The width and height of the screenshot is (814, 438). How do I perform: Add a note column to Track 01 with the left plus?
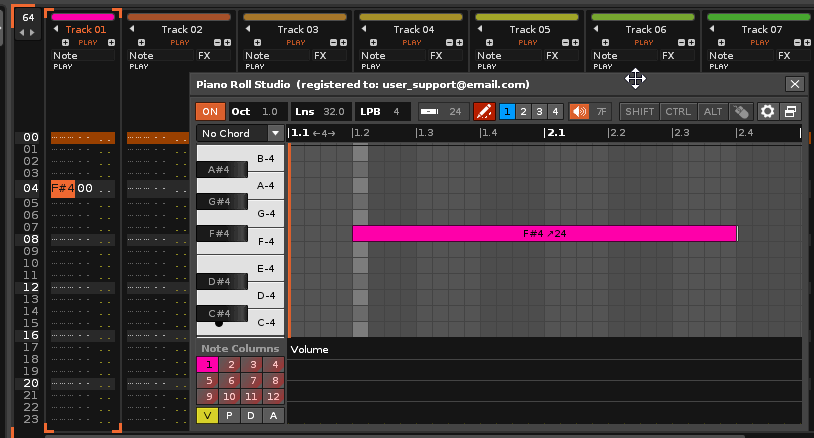tap(65, 43)
